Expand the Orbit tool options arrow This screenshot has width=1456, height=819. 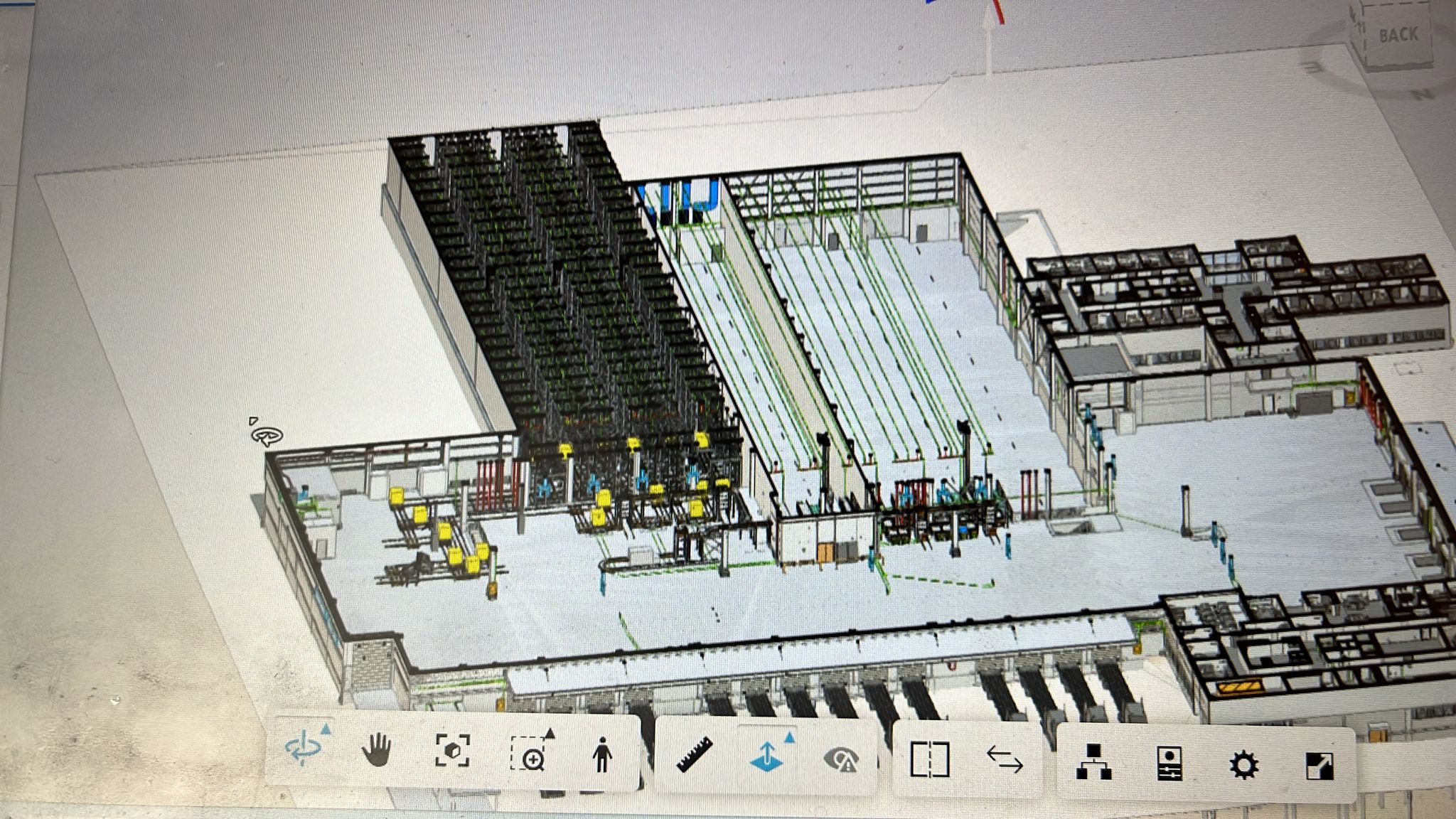326,729
